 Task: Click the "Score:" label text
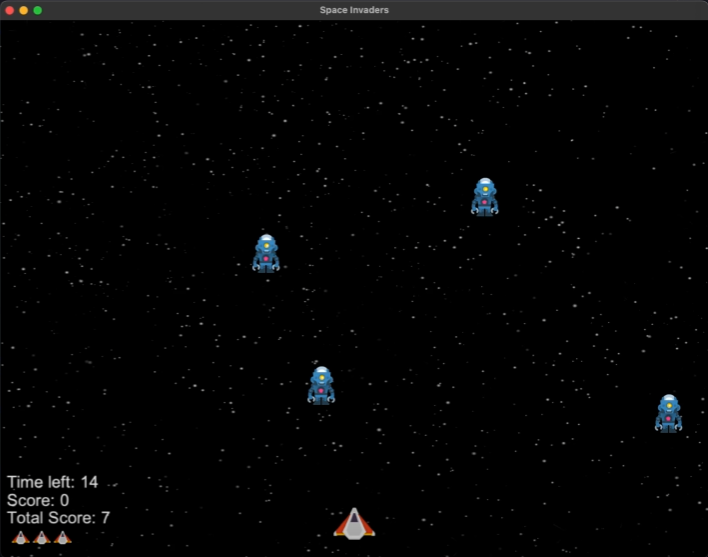pyautogui.click(x=31, y=500)
